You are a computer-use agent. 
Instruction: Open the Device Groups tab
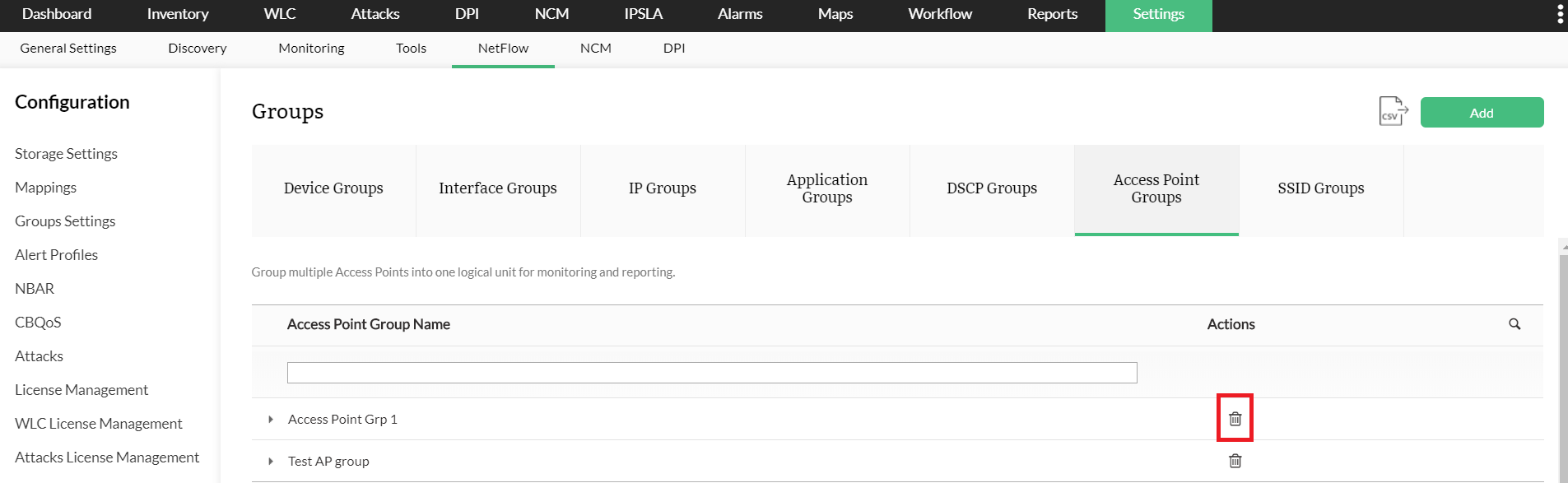[333, 188]
